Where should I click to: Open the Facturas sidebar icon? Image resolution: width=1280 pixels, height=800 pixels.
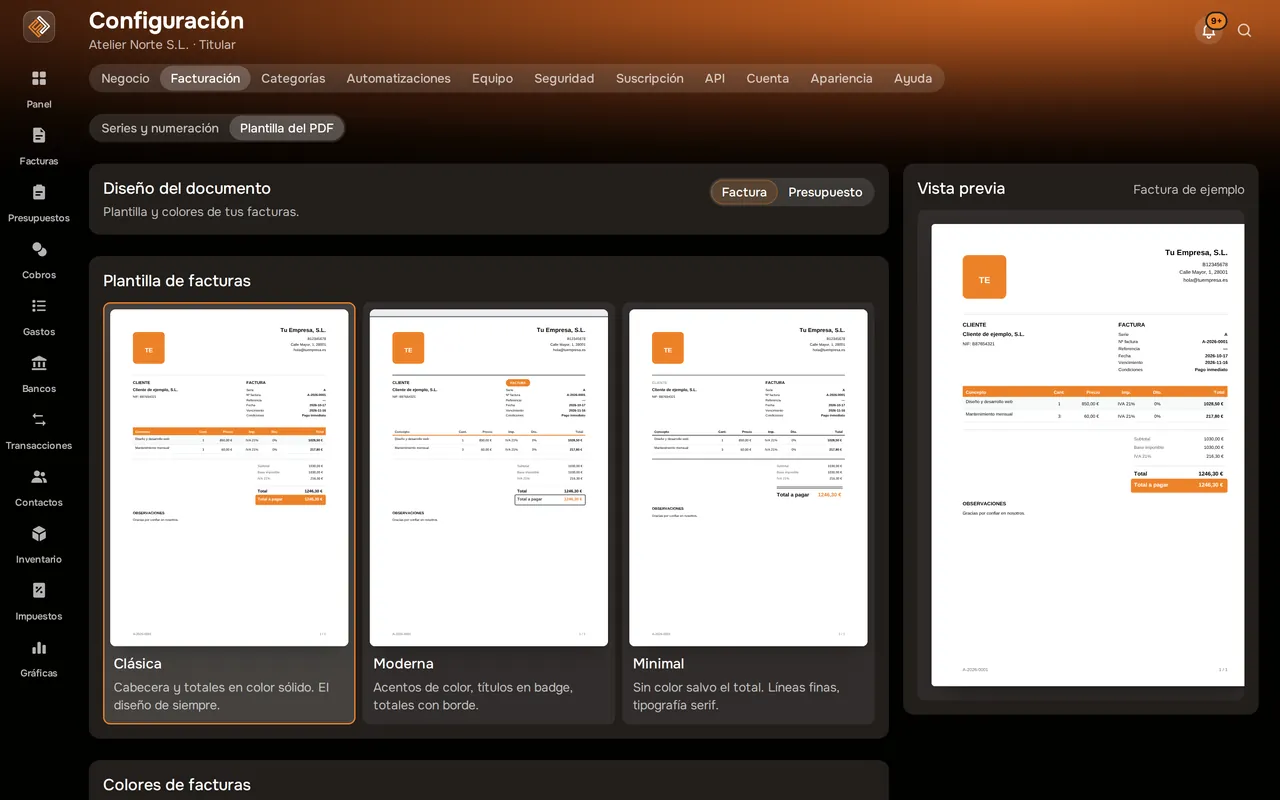click(x=39, y=135)
